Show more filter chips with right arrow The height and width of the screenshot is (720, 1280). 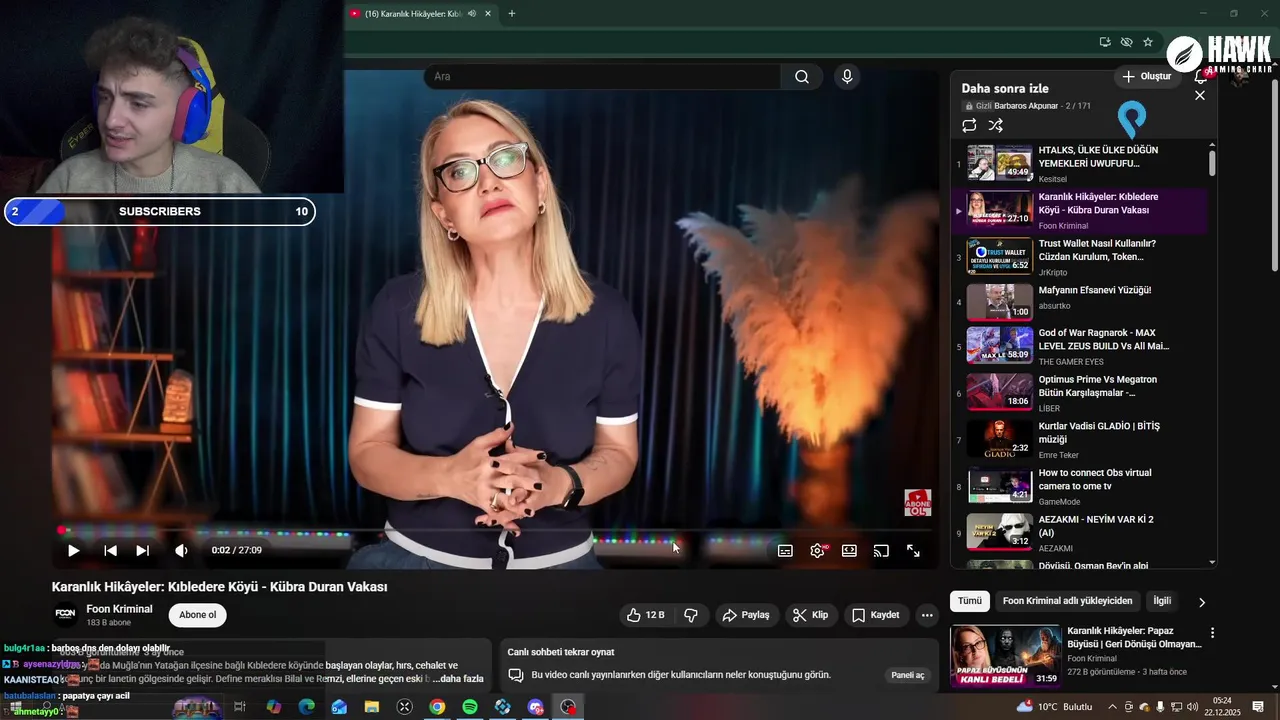point(1201,602)
